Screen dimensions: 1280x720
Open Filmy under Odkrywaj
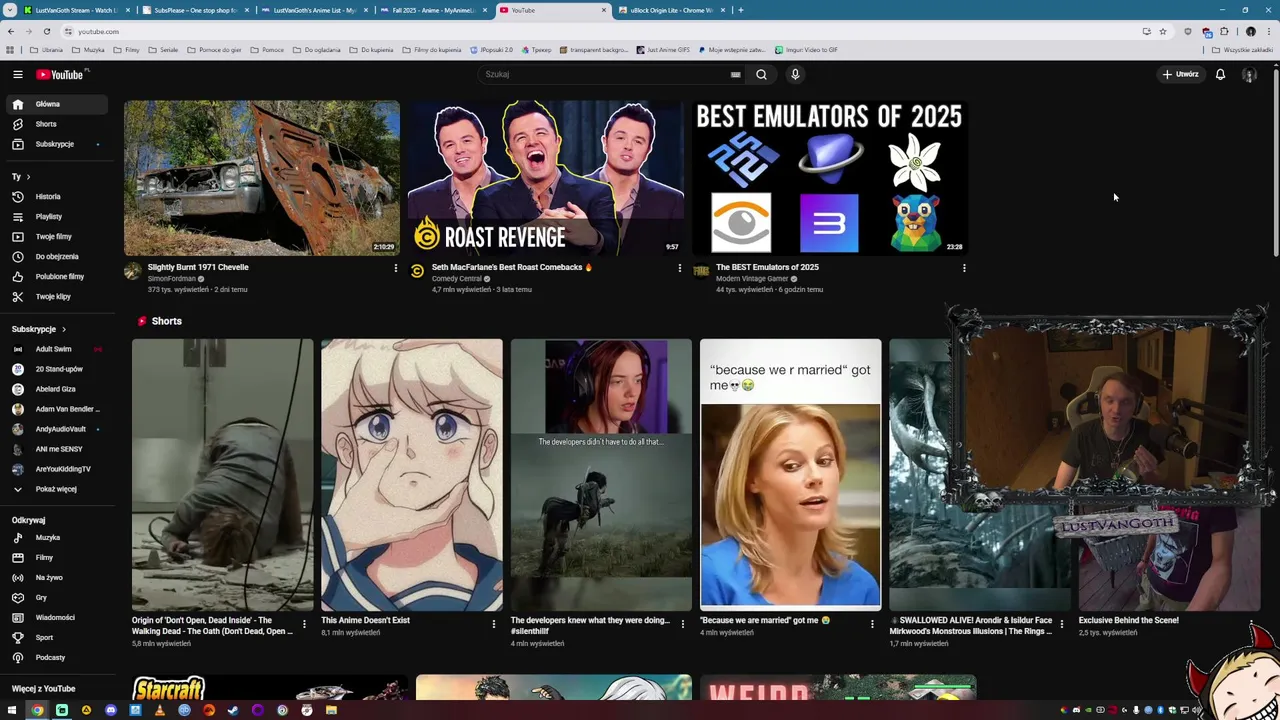pyautogui.click(x=56, y=558)
